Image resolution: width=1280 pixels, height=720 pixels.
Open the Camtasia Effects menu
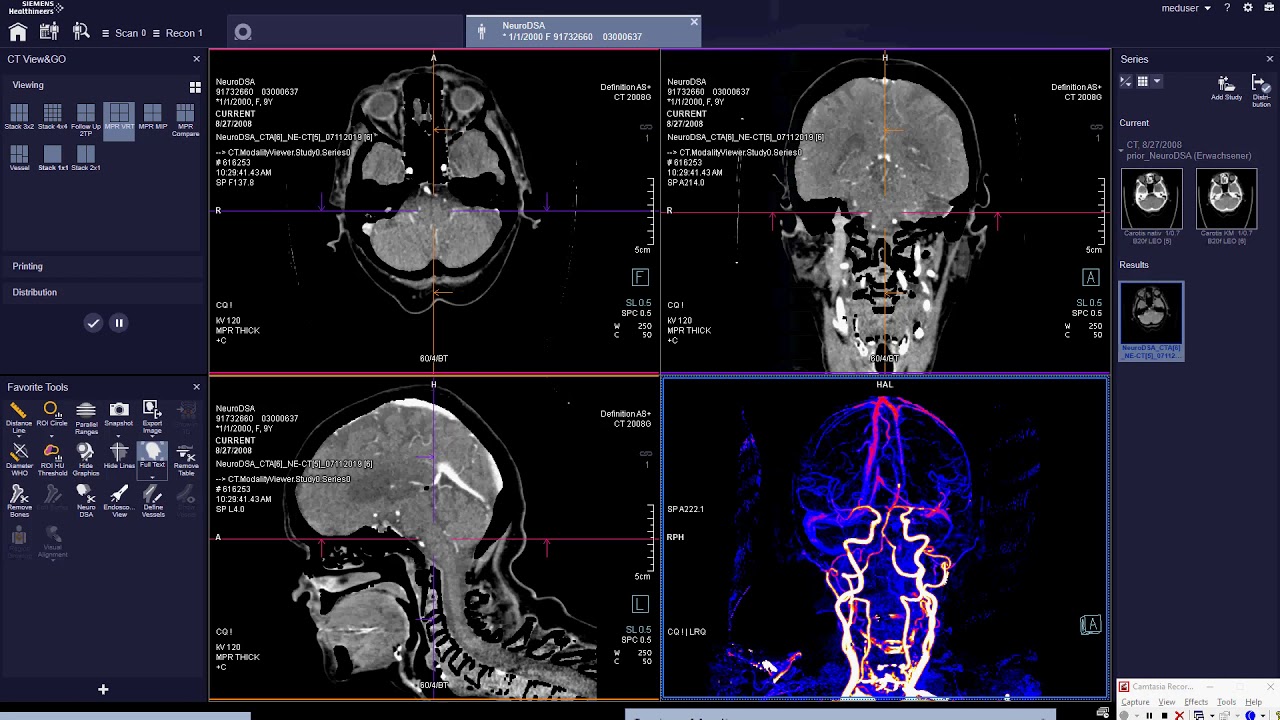(x=1196, y=702)
